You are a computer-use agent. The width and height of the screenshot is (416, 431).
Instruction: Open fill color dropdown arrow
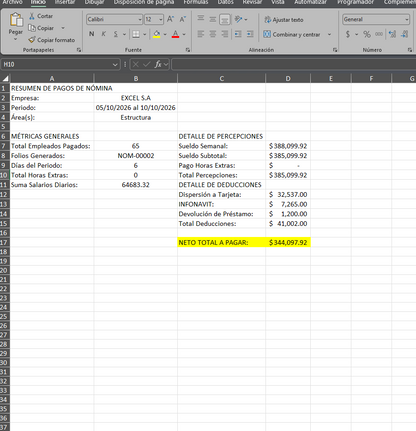(165, 34)
